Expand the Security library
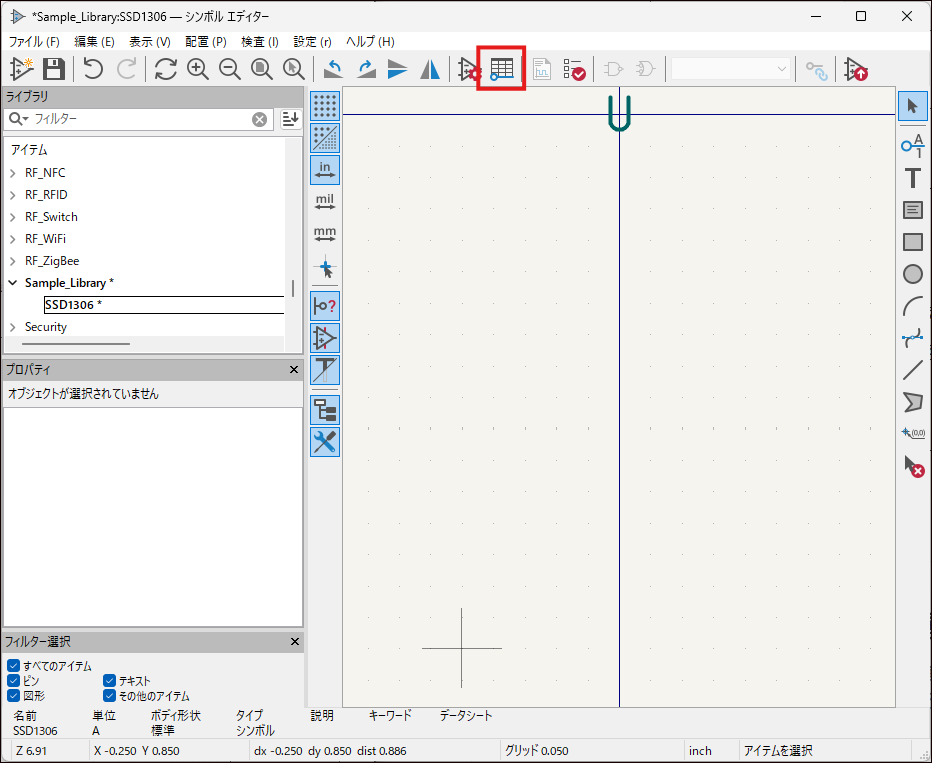Image resolution: width=932 pixels, height=763 pixels. (x=13, y=327)
